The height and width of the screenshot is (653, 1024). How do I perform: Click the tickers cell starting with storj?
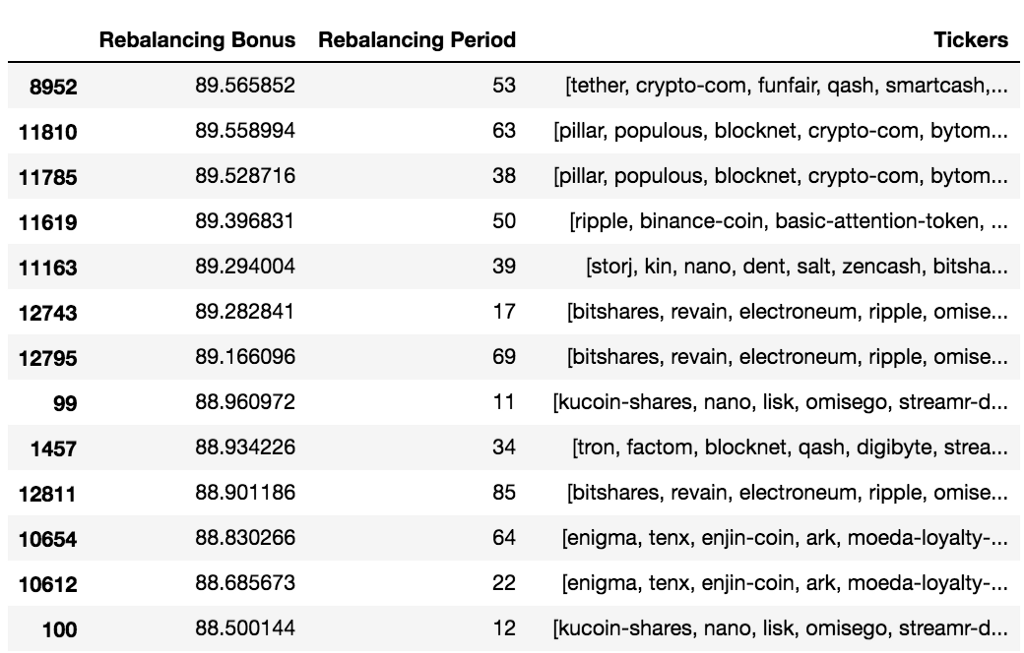pyautogui.click(x=796, y=265)
